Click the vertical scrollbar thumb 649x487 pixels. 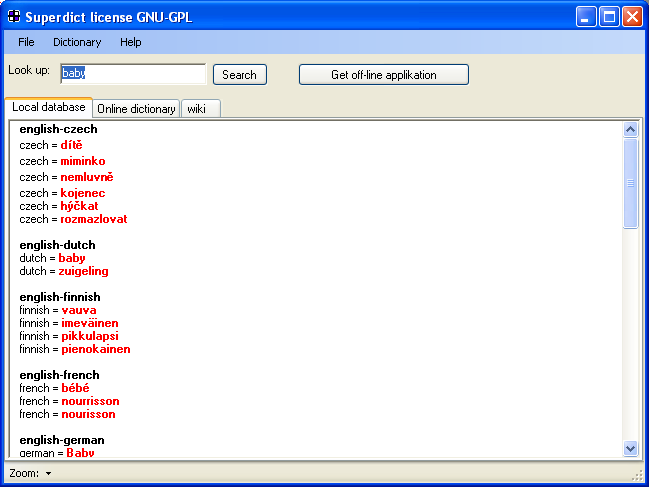pos(630,183)
